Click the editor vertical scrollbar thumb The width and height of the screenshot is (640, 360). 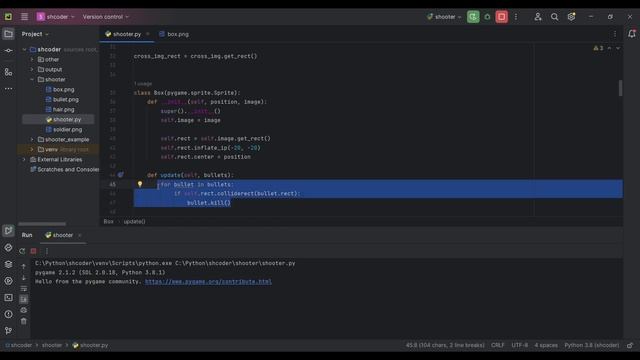coord(620,88)
